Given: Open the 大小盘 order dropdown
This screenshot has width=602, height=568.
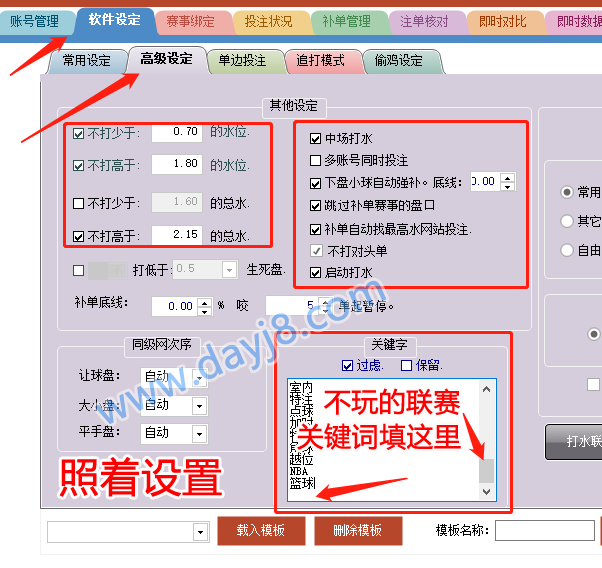Looking at the screenshot, I should [x=199, y=406].
